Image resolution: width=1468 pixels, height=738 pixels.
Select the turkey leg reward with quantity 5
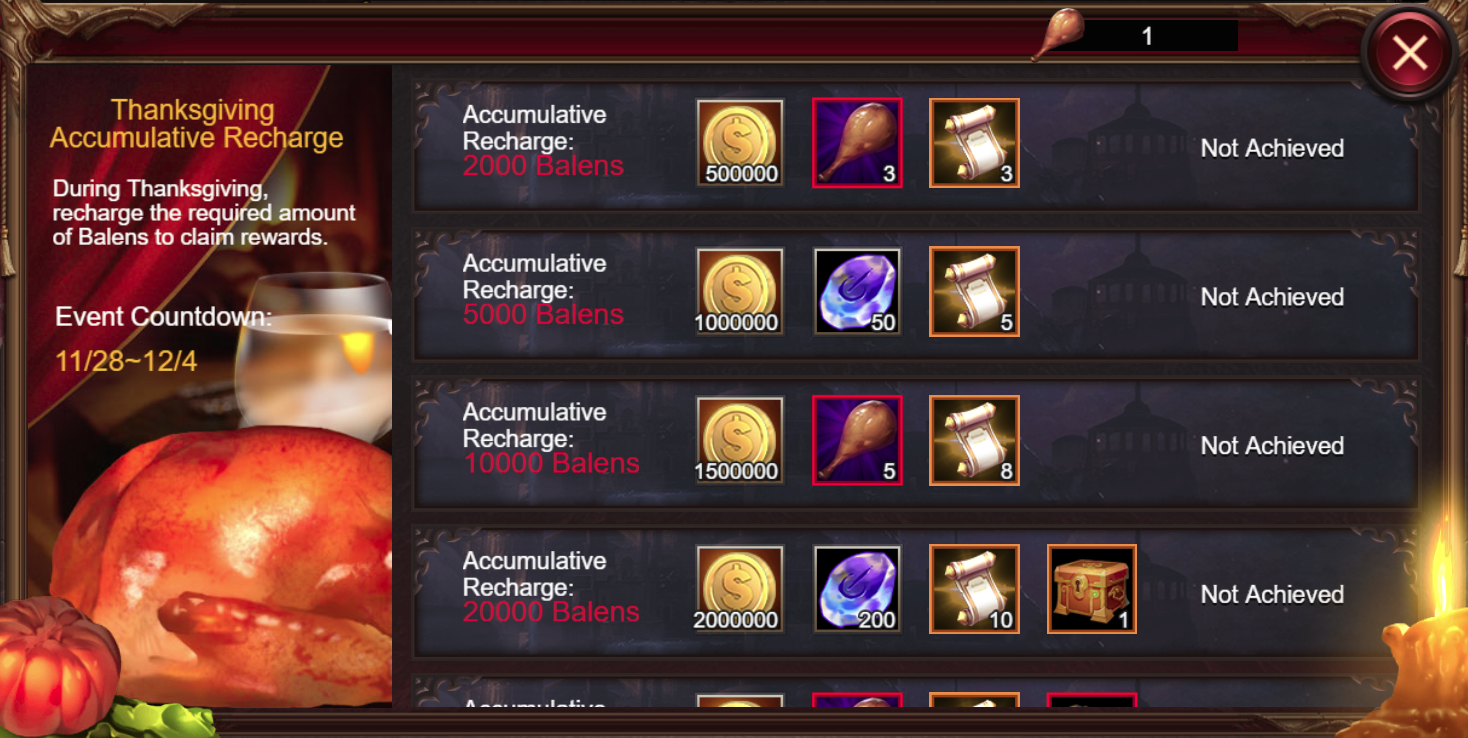coord(857,441)
